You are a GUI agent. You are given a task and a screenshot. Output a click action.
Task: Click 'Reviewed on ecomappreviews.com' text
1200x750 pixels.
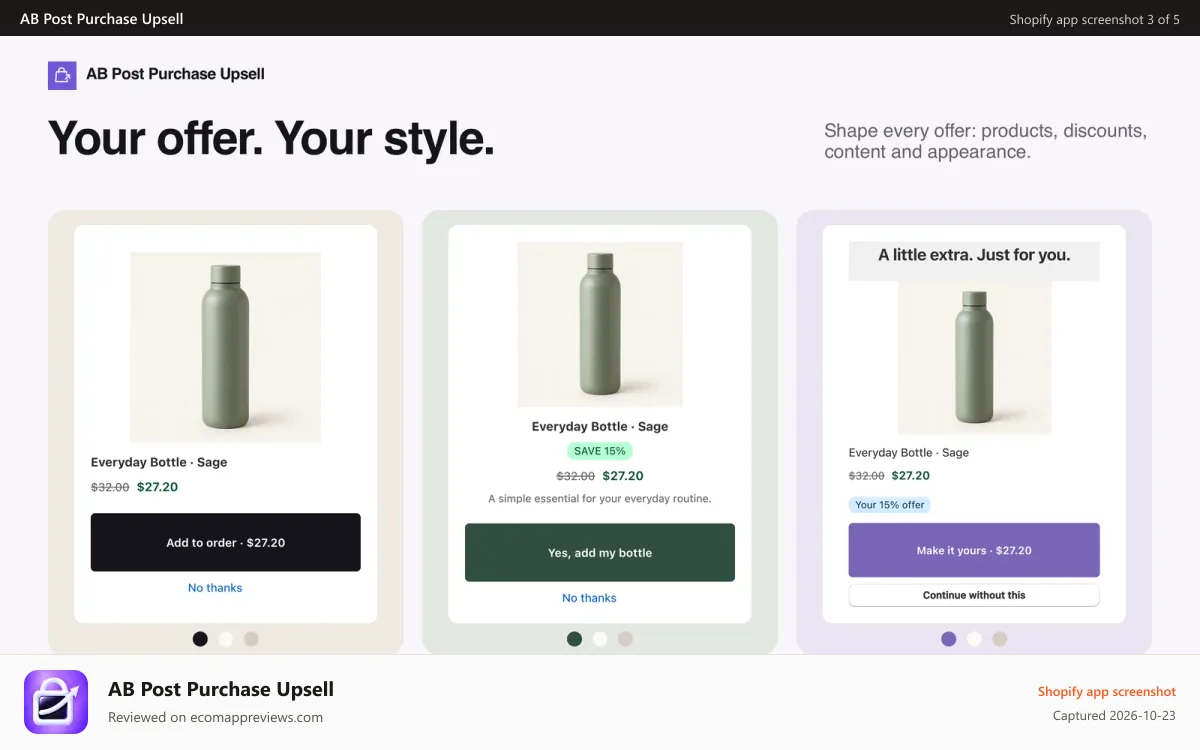[x=215, y=717]
